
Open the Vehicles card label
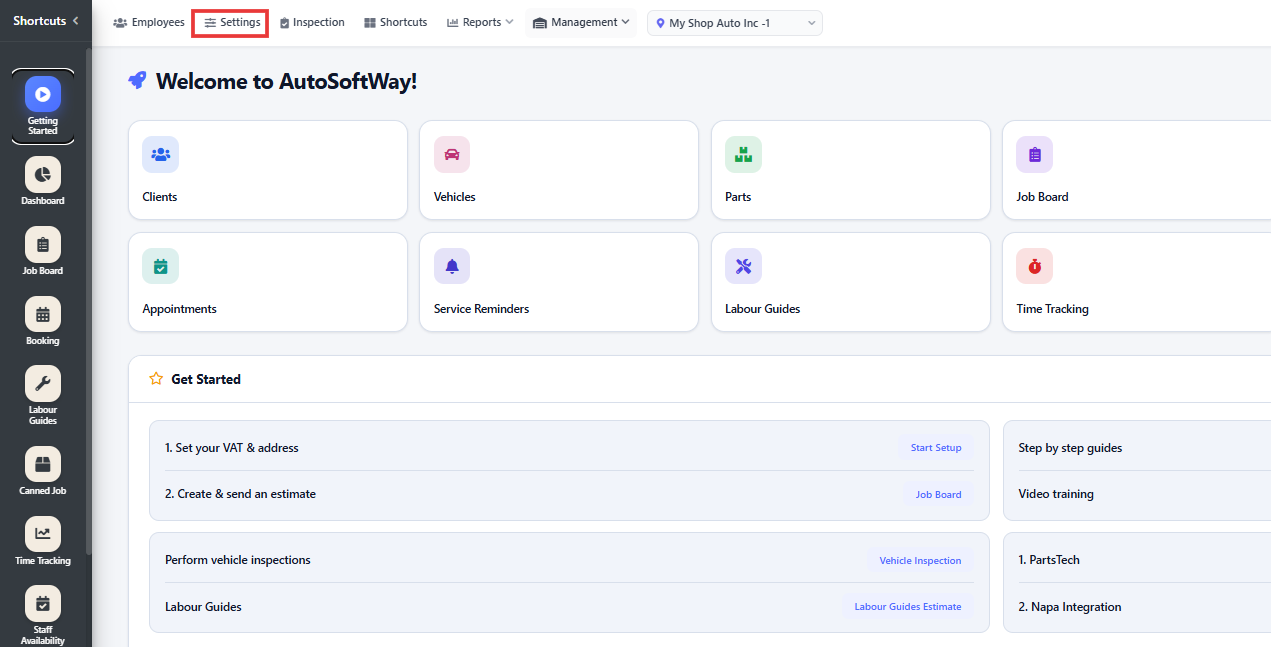tap(455, 197)
